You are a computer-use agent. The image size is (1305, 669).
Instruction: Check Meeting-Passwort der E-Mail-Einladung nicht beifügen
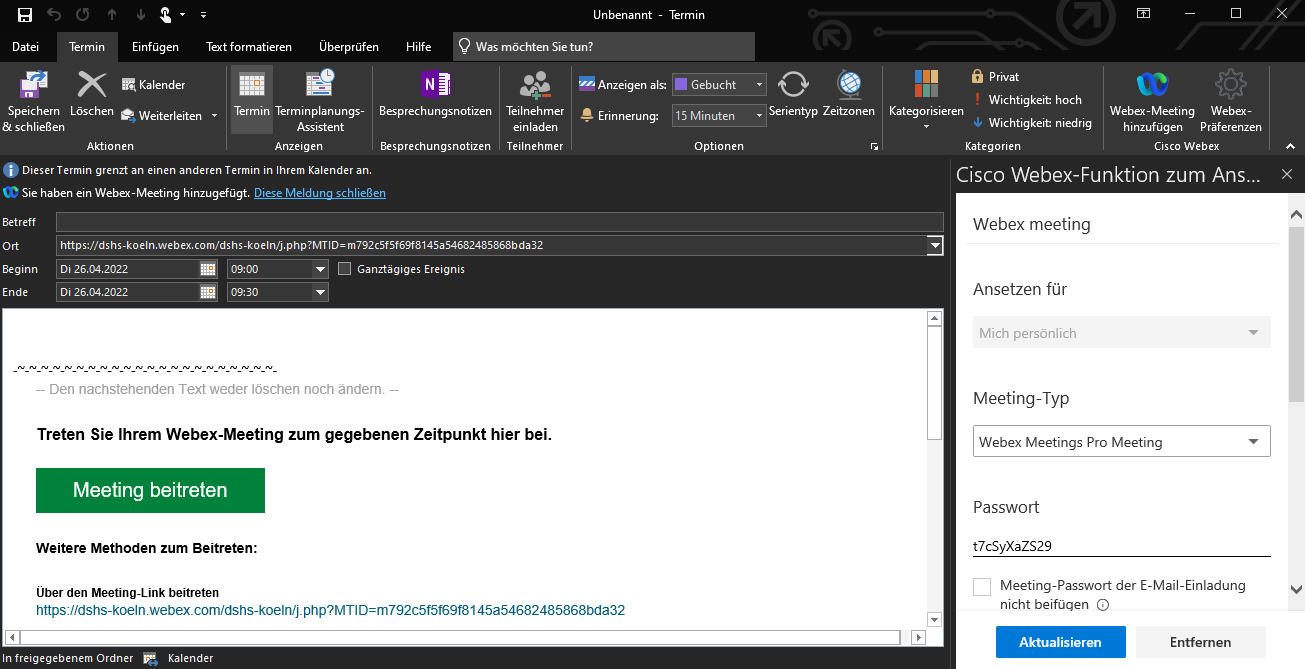[982, 587]
